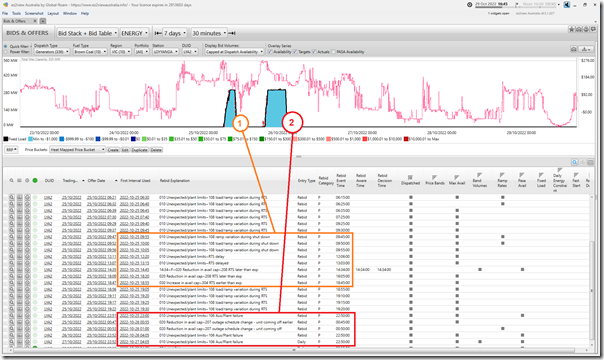
Task: Click the Price Bands column flag header
Action: pyautogui.click(x=435, y=180)
